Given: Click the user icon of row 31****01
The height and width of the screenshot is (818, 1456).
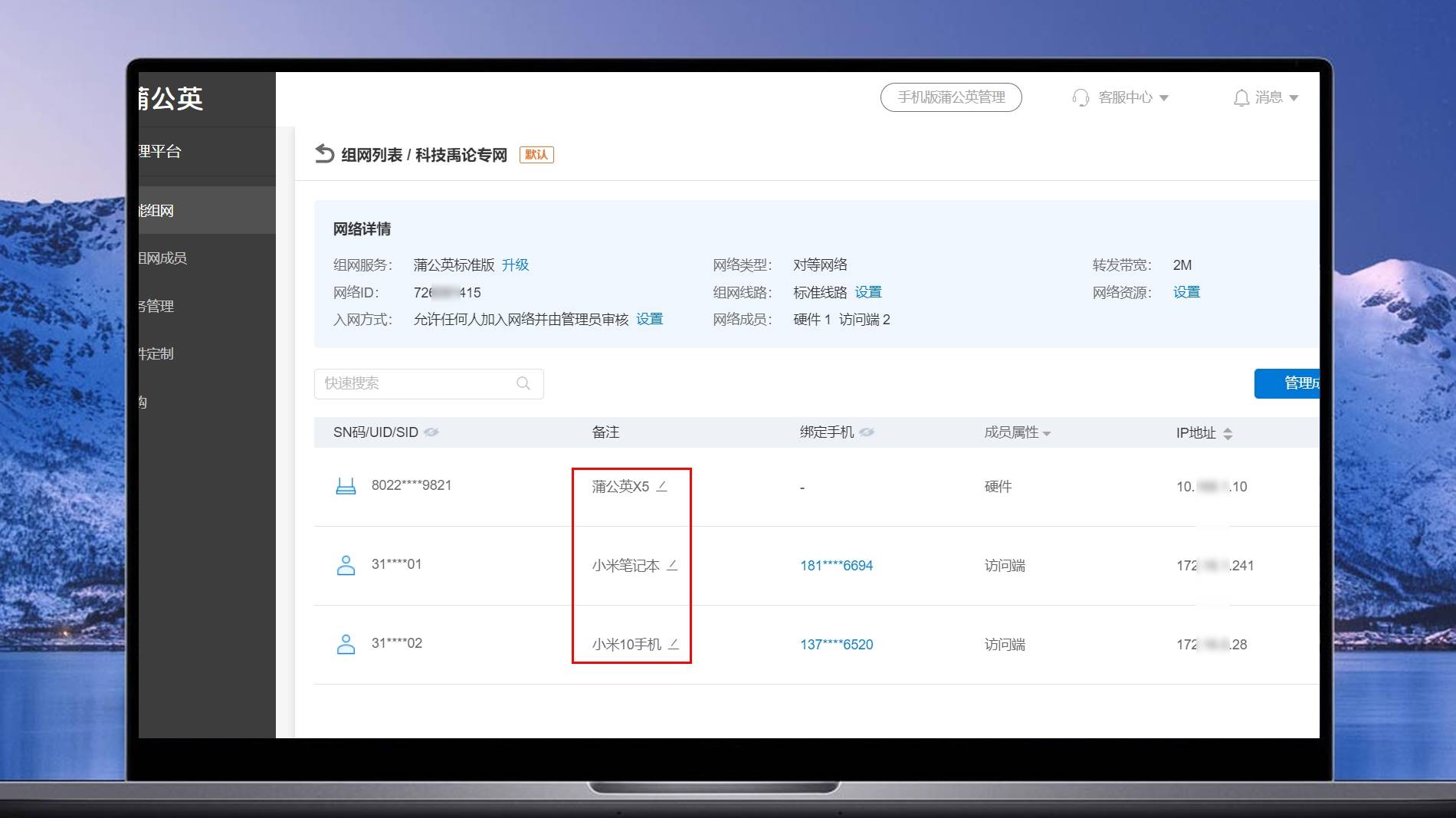Looking at the screenshot, I should point(346,565).
